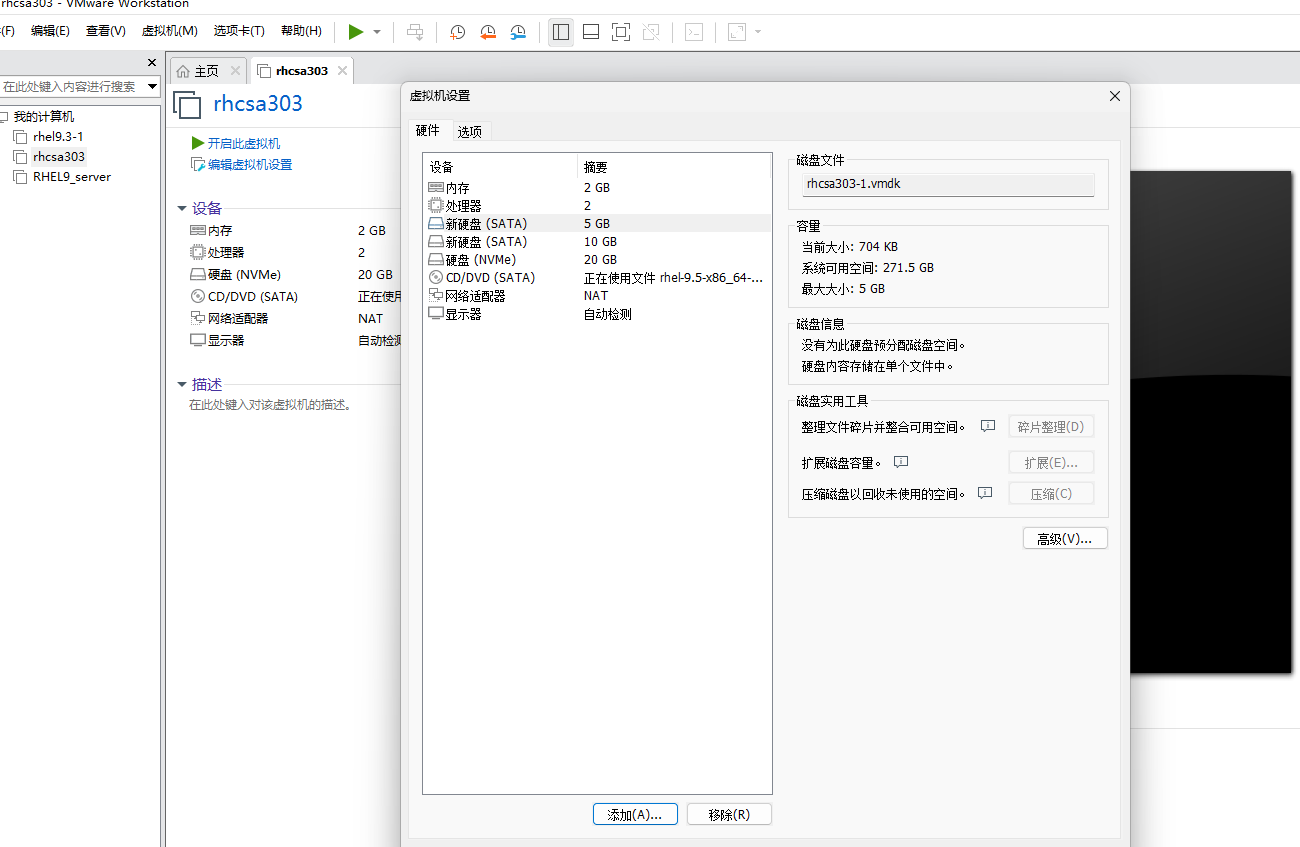Open the snapshot manager icon

pos(518,32)
